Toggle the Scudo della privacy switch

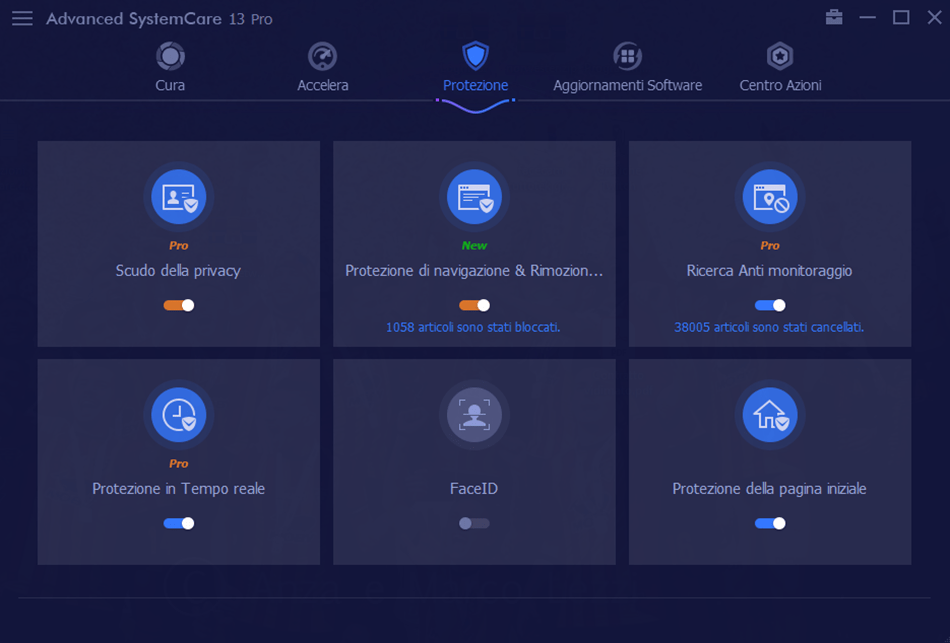179,305
